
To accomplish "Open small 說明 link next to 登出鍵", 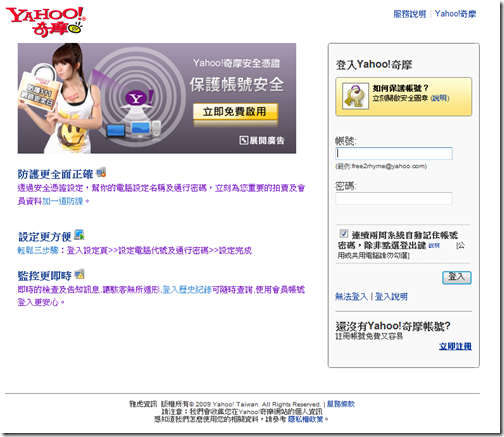I will [x=434, y=246].
